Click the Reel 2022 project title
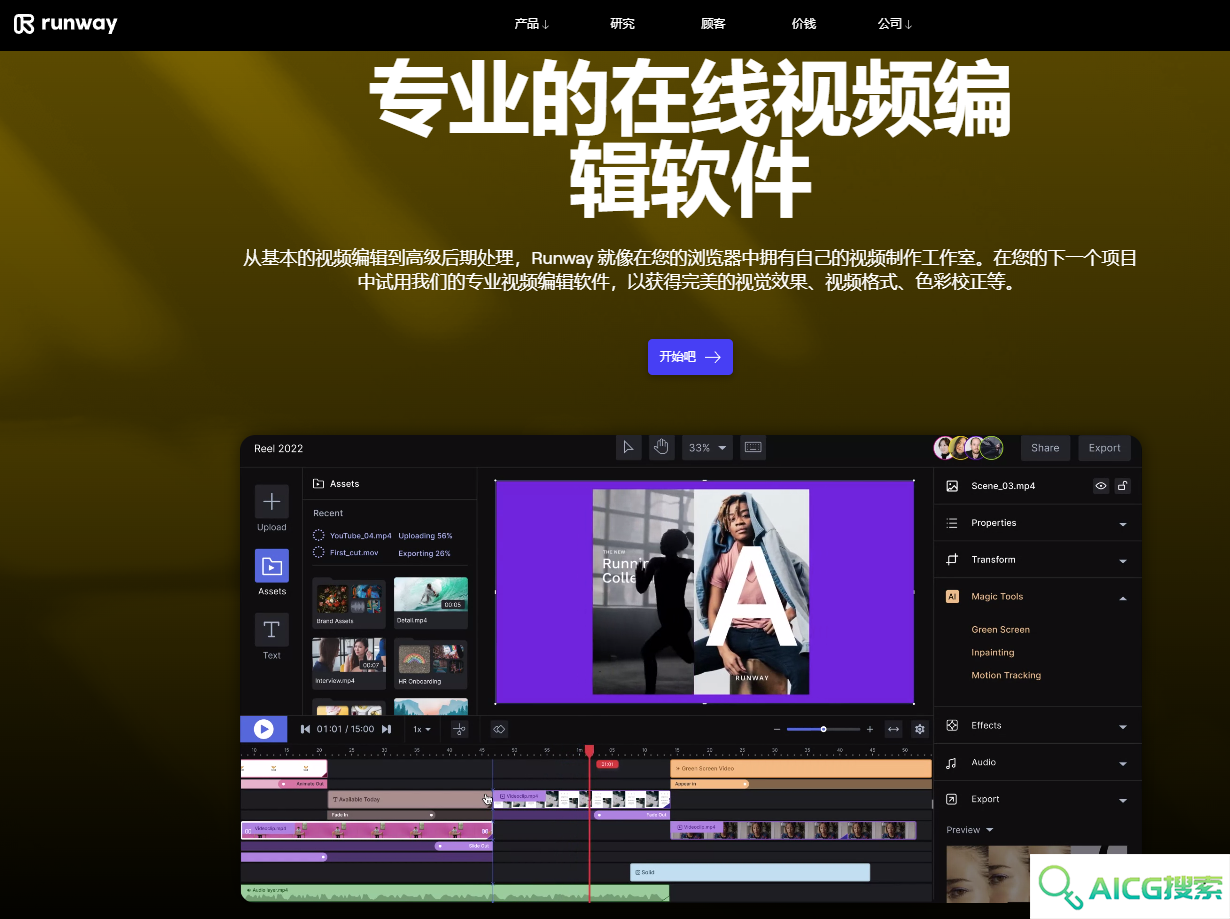The image size is (1230, 919). point(278,449)
